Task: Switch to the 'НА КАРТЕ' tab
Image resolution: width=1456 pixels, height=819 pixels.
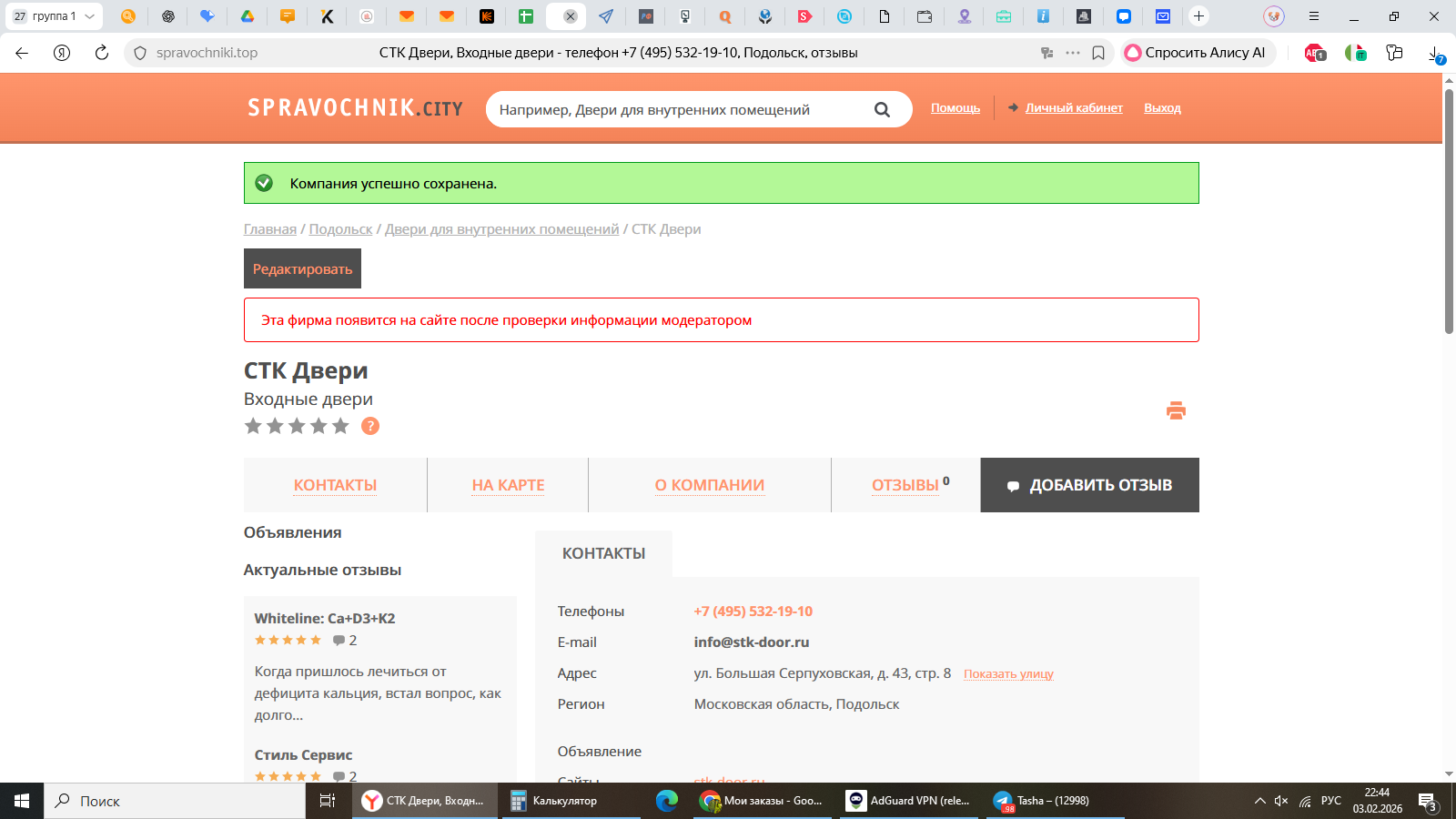Action: click(508, 485)
